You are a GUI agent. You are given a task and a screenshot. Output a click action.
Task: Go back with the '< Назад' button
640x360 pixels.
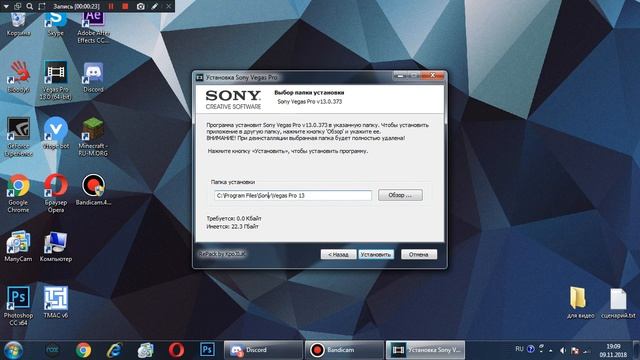click(338, 254)
